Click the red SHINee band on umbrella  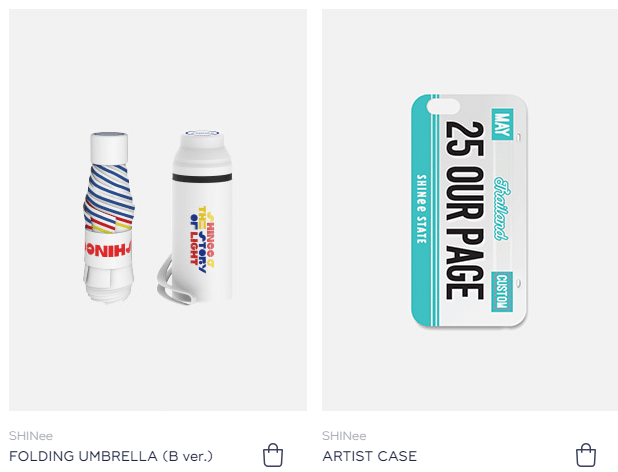108,249
